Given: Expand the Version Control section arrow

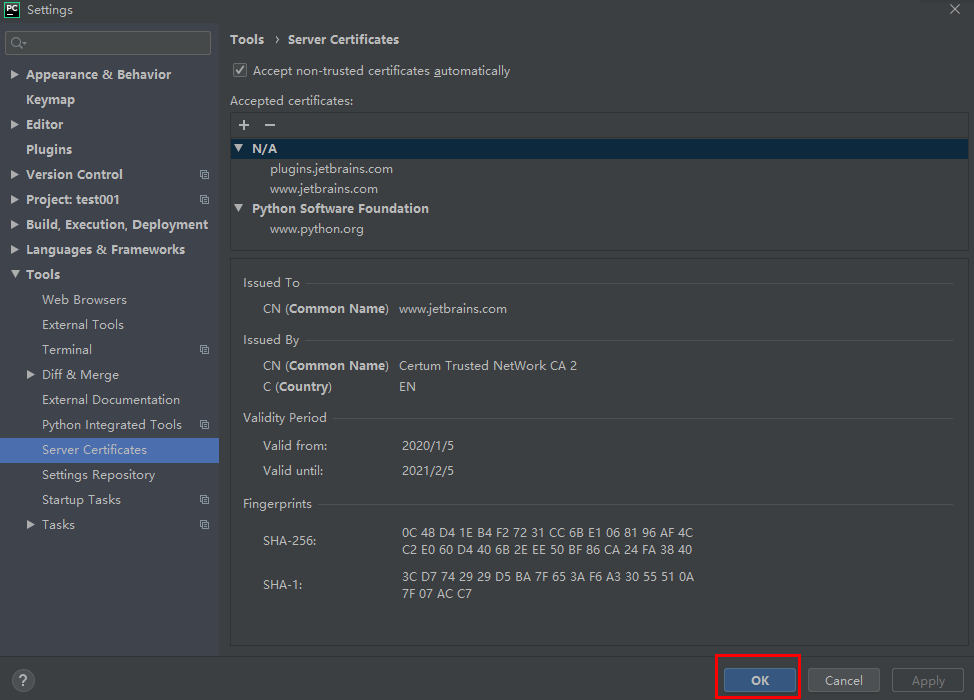Looking at the screenshot, I should [x=15, y=175].
